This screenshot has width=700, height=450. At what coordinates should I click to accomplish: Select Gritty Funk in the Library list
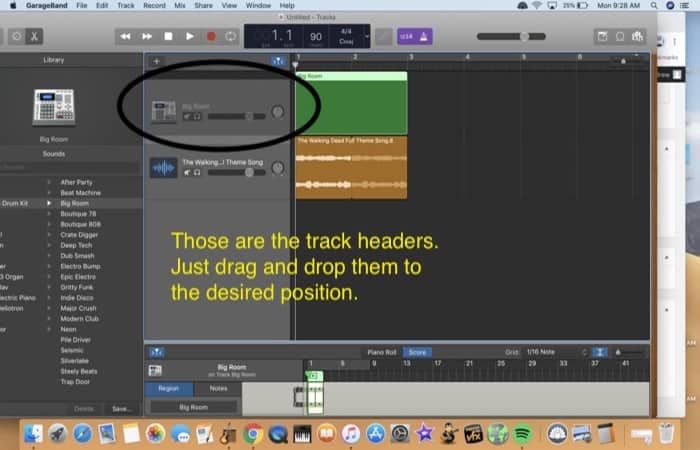coord(77,288)
